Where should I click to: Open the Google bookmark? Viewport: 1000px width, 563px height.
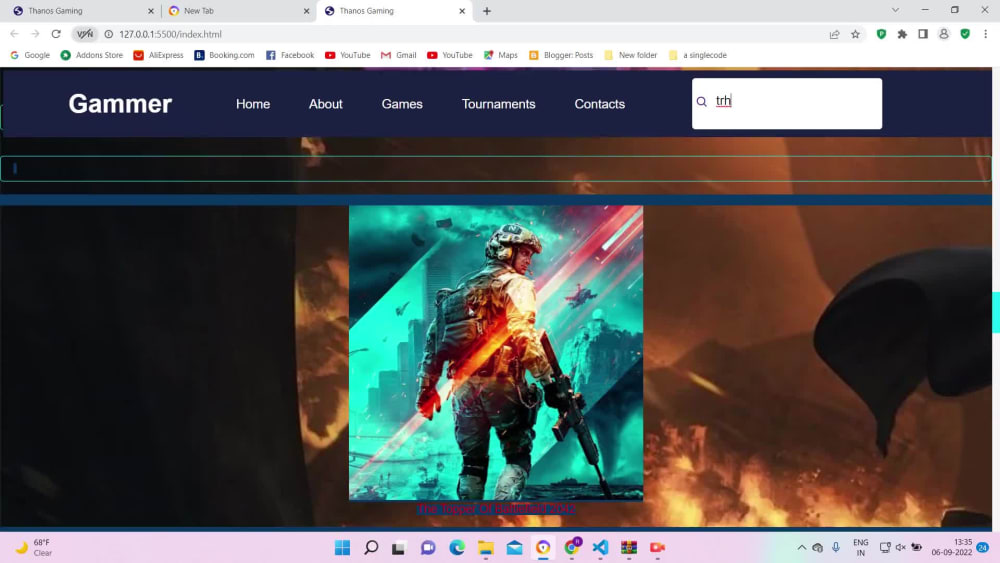pyautogui.click(x=30, y=55)
